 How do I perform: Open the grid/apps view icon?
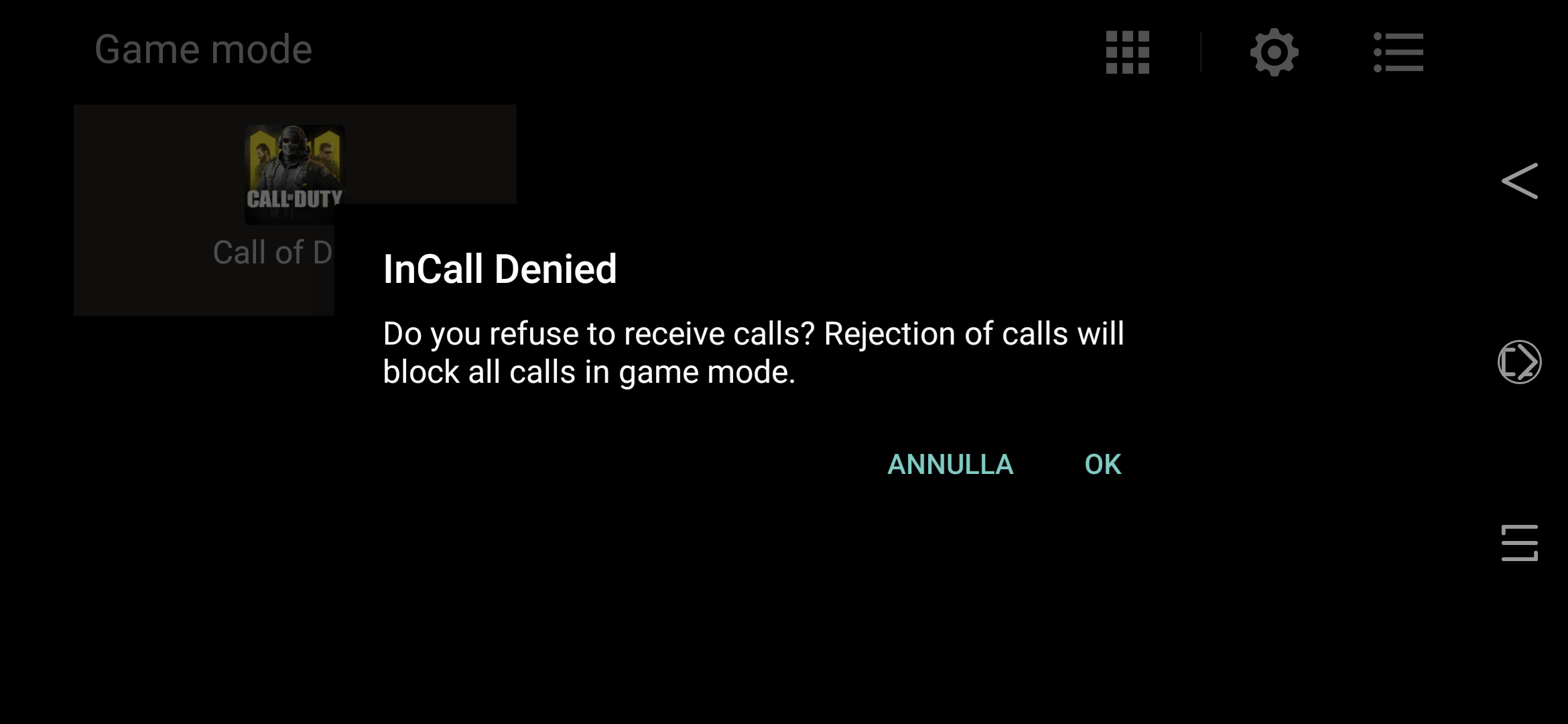[1127, 52]
